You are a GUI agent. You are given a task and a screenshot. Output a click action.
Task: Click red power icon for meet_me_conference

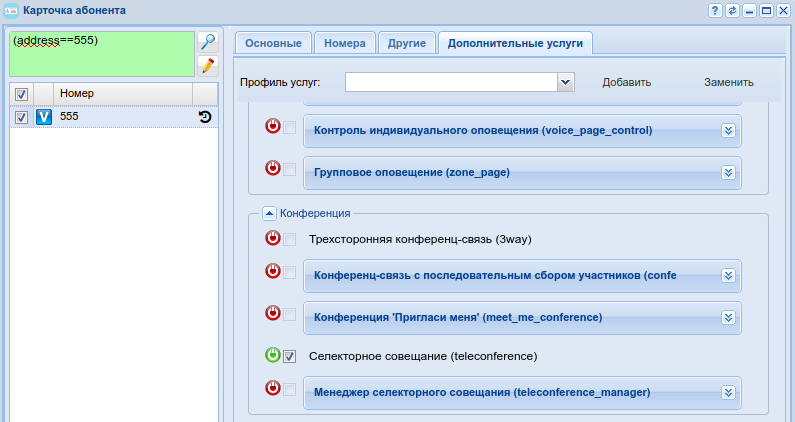273,313
